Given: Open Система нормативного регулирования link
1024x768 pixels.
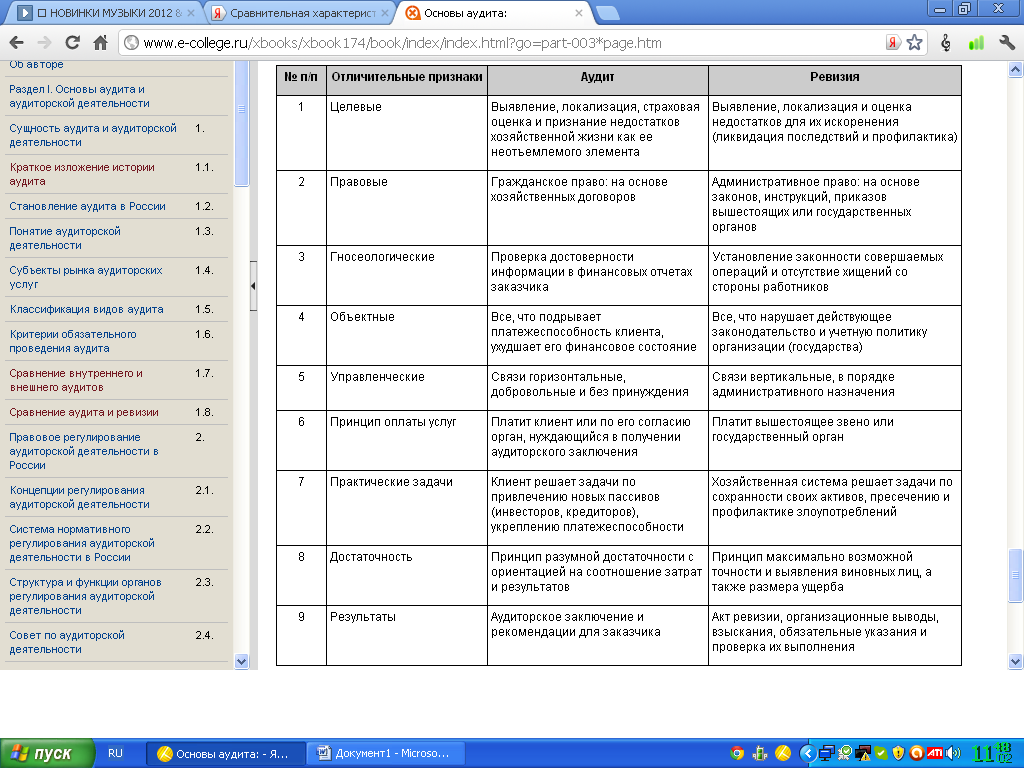Looking at the screenshot, I should 82,543.
